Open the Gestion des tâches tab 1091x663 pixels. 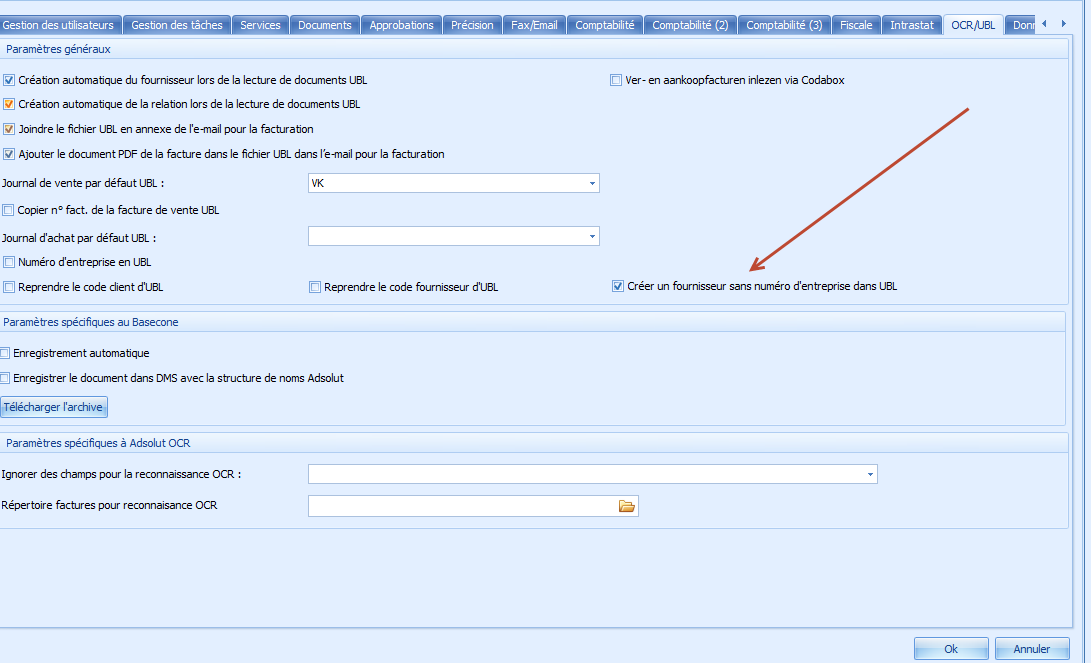point(177,25)
